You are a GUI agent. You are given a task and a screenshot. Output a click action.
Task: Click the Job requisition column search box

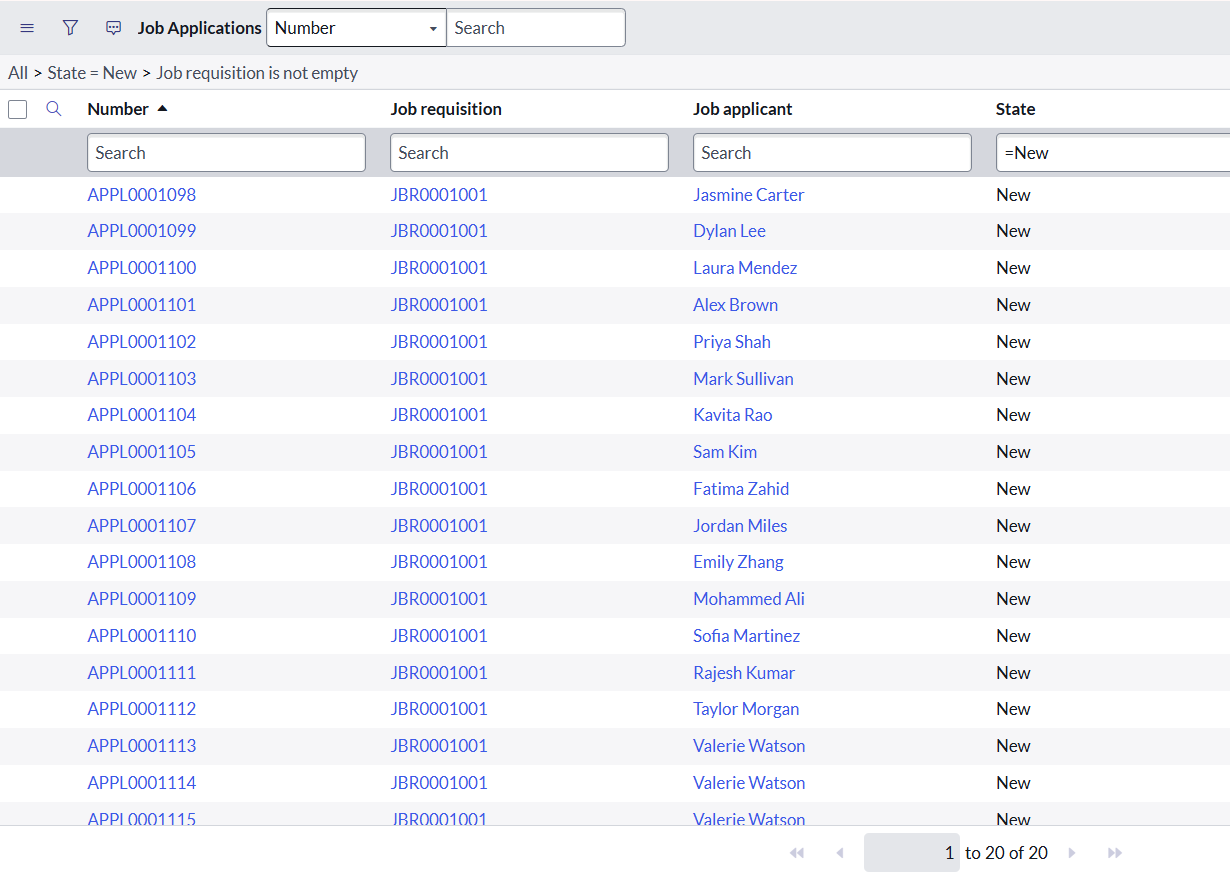pos(529,153)
